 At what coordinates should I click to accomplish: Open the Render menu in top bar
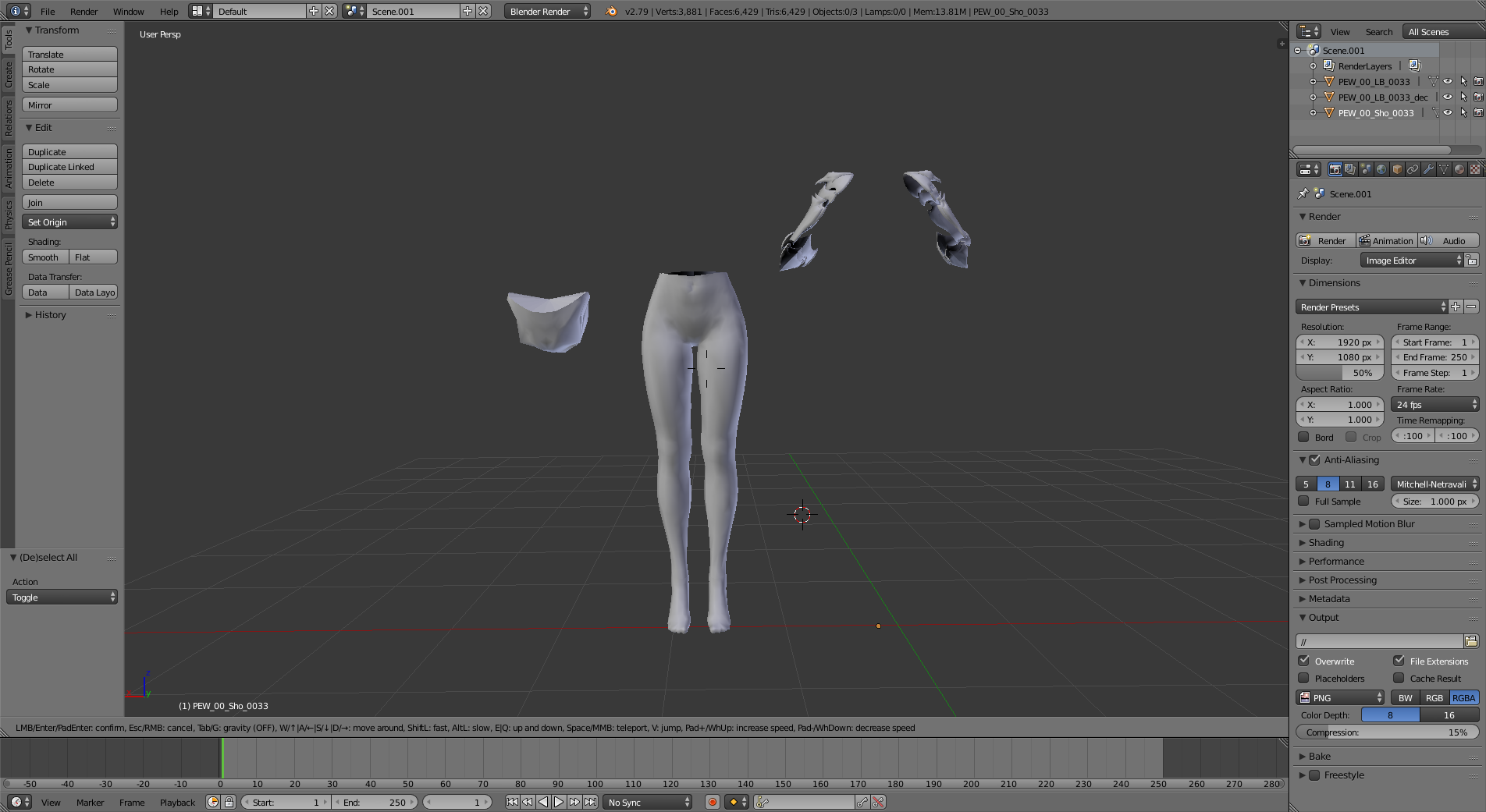tap(84, 12)
